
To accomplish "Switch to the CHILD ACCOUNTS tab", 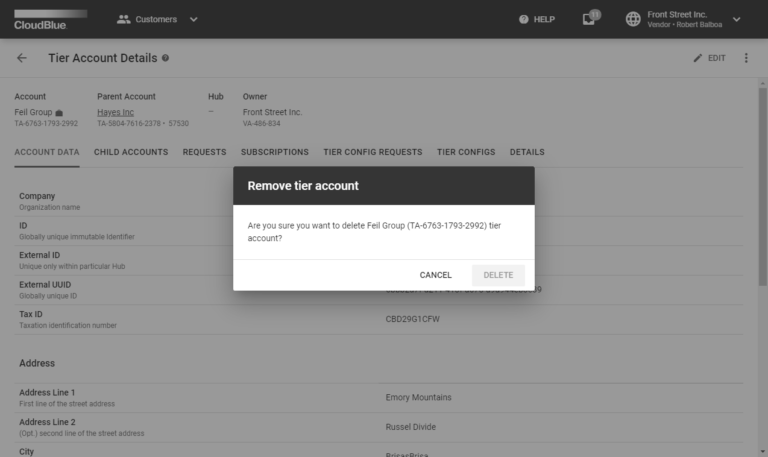I will 131,152.
